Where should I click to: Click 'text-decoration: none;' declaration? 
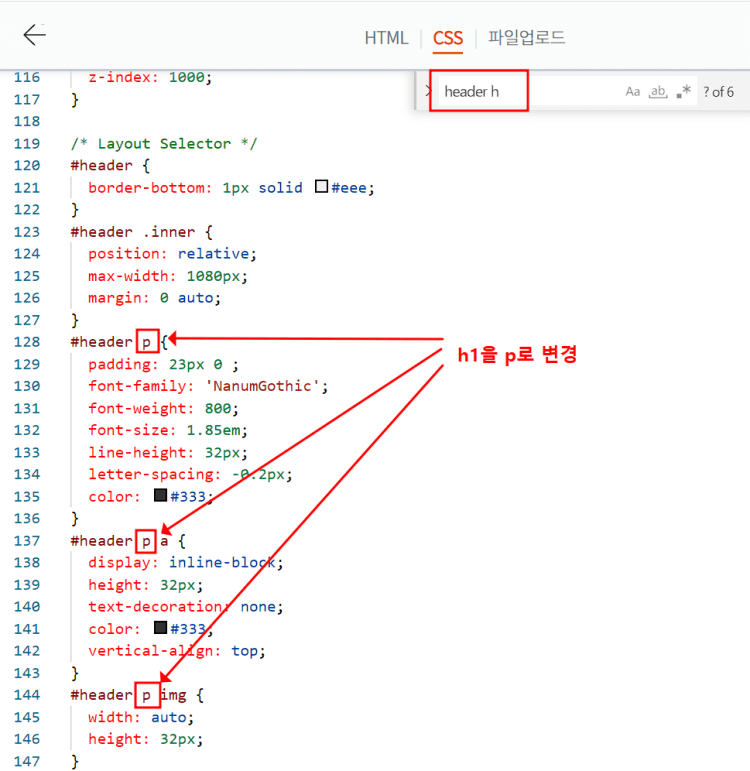coord(186,607)
